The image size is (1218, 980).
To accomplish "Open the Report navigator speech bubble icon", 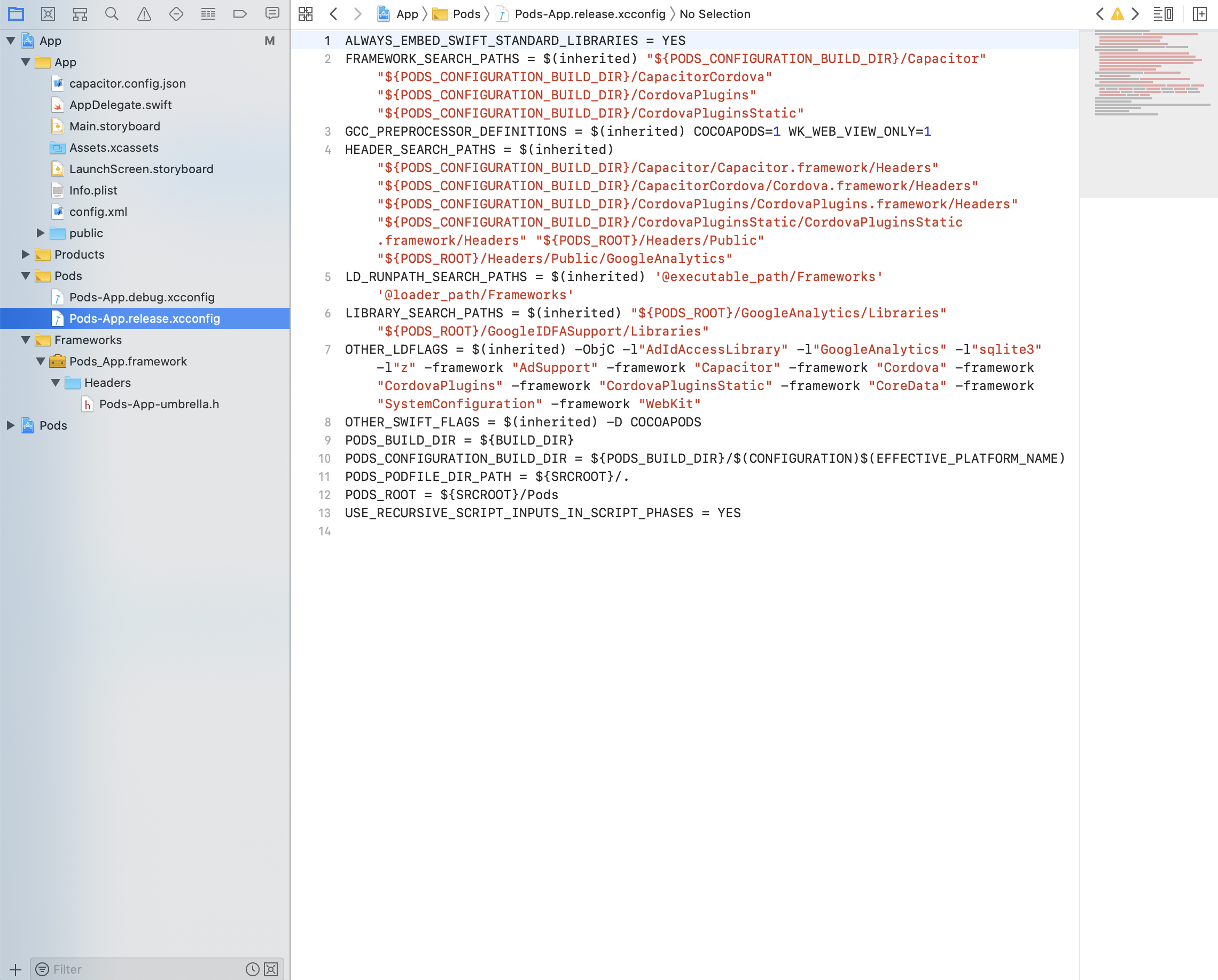I will (272, 13).
